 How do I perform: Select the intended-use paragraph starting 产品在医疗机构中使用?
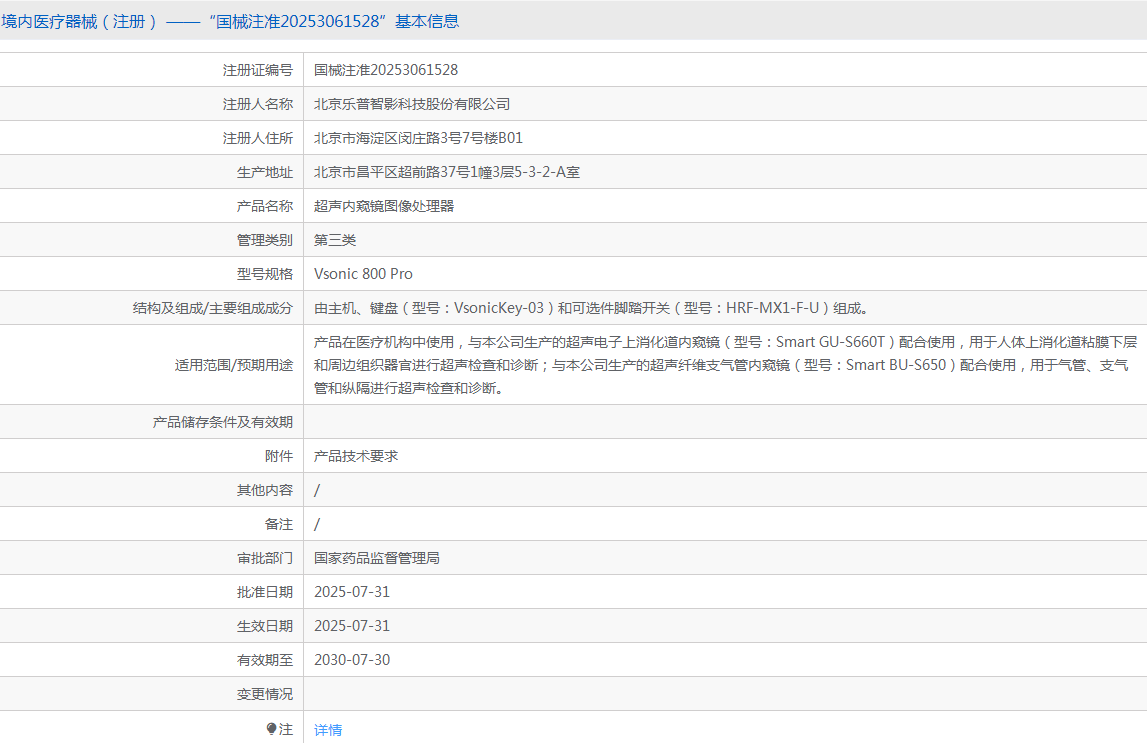click(726, 365)
